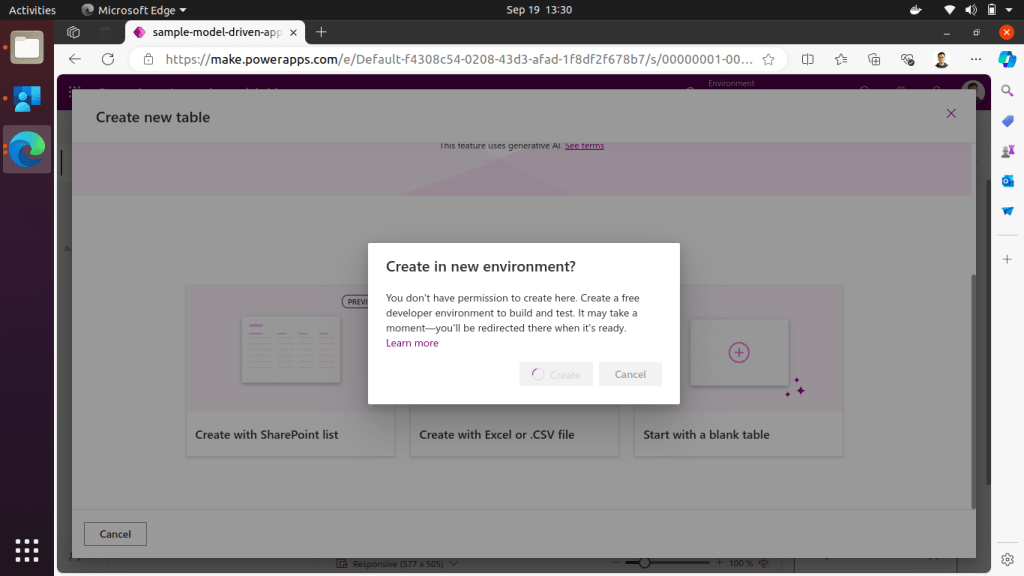Open Browser essentials in the toolbar

[x=907, y=59]
